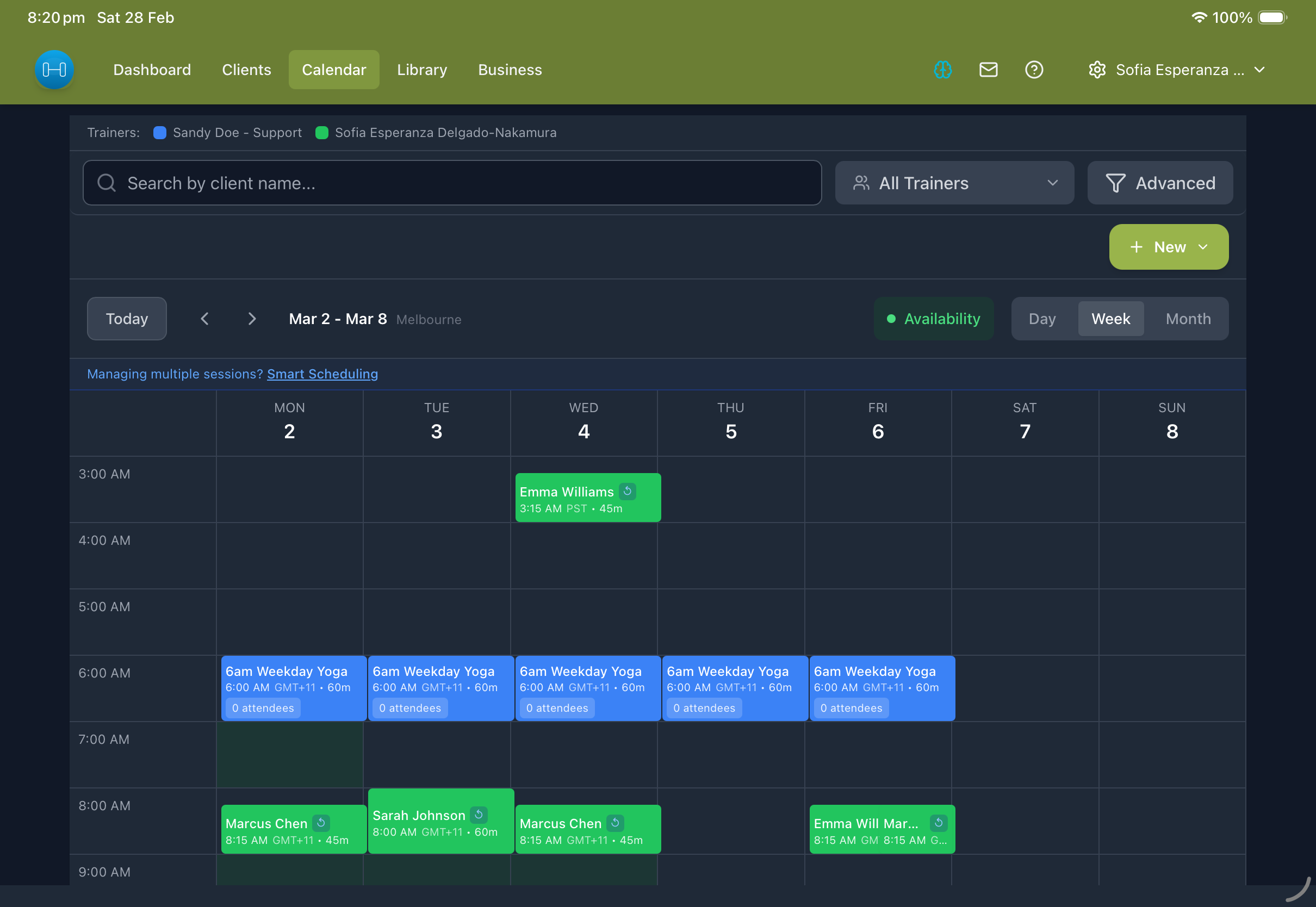Open the settings gear icon
The image size is (1316, 907).
[1097, 70]
